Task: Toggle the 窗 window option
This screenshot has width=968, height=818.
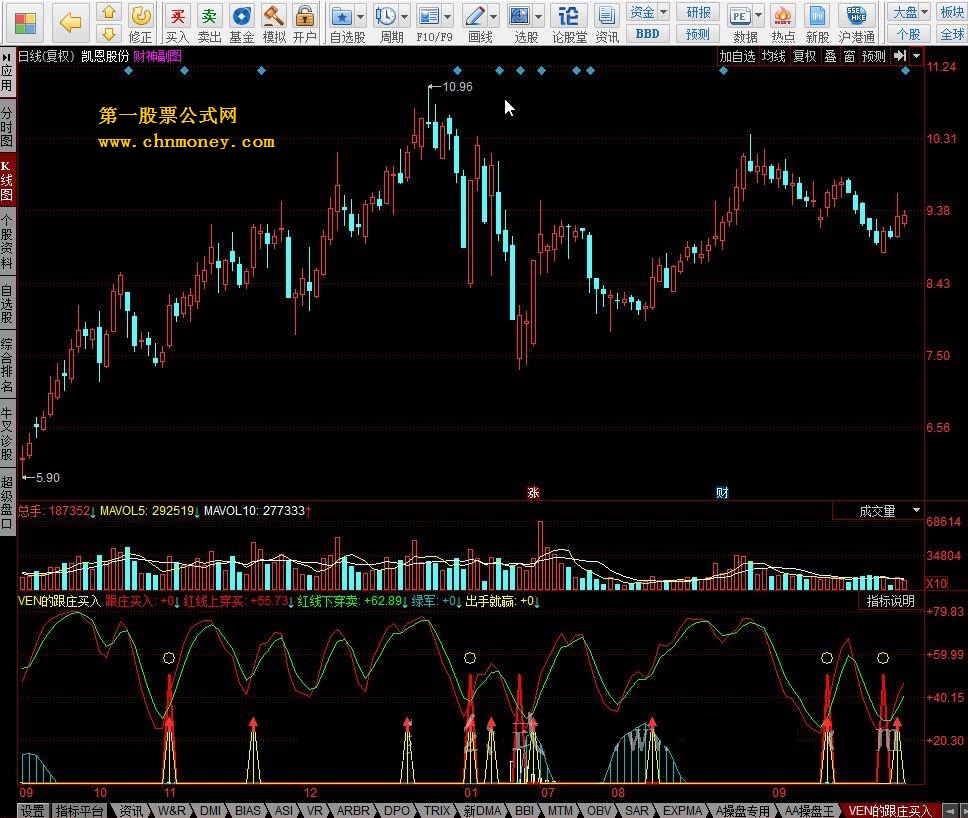Action: pyautogui.click(x=849, y=56)
